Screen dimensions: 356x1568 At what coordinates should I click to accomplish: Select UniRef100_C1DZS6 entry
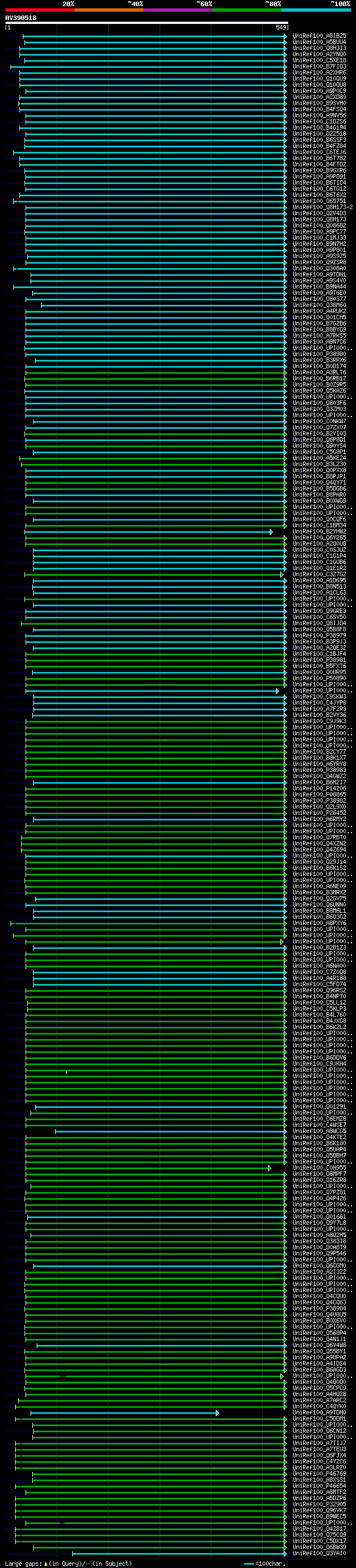click(x=319, y=121)
